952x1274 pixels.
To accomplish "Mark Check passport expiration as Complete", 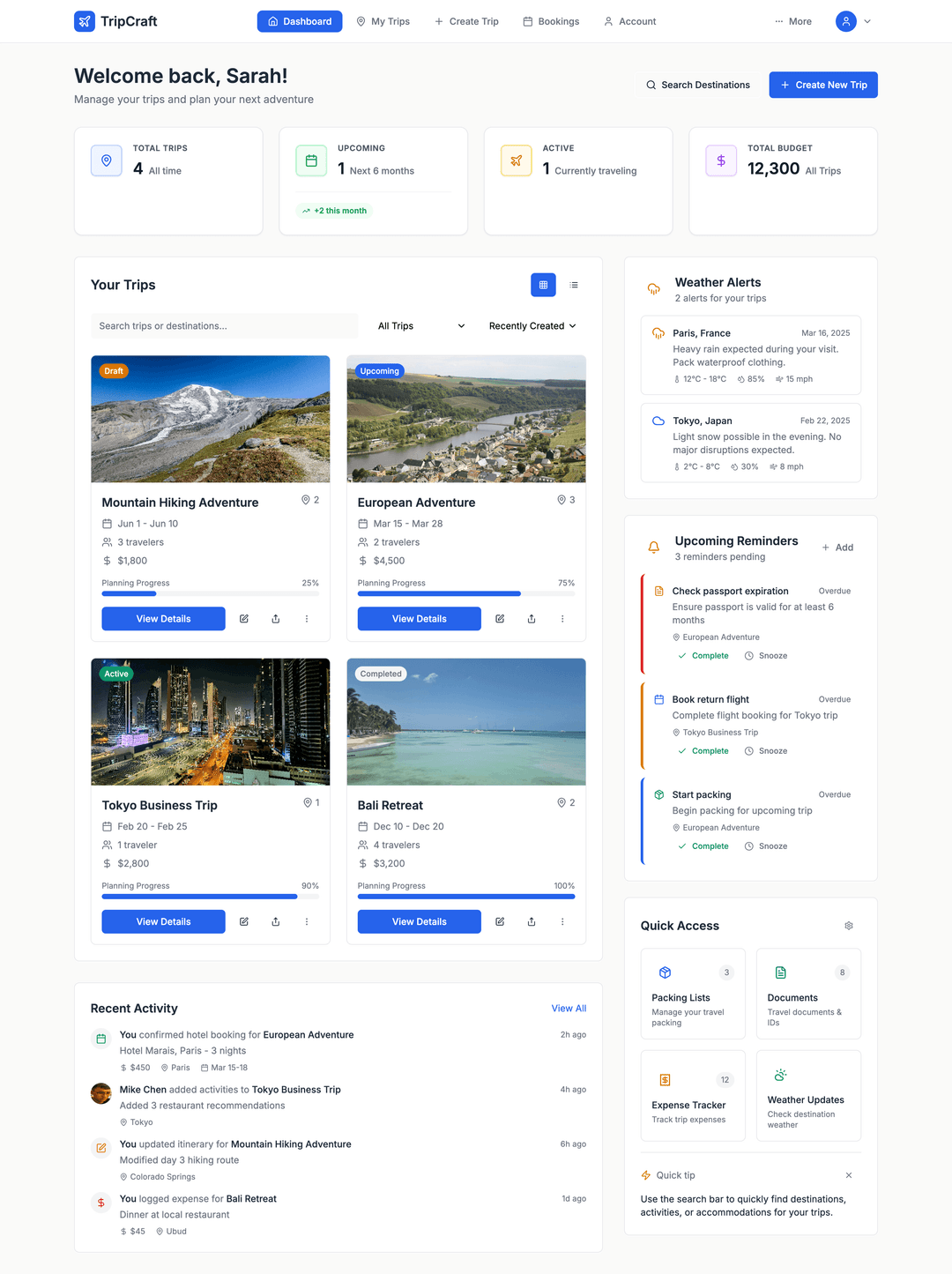I will (x=703, y=655).
